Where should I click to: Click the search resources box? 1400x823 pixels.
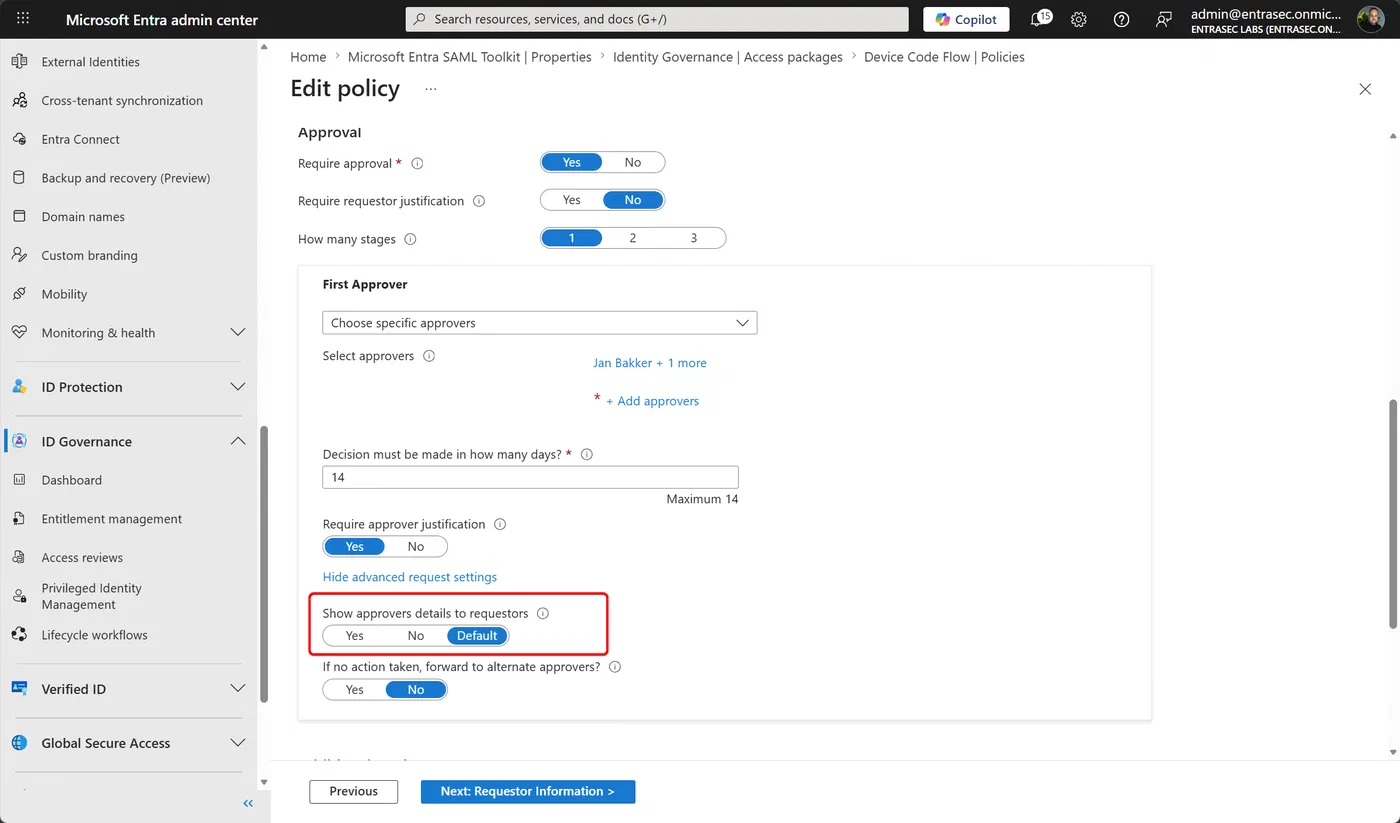pos(657,19)
